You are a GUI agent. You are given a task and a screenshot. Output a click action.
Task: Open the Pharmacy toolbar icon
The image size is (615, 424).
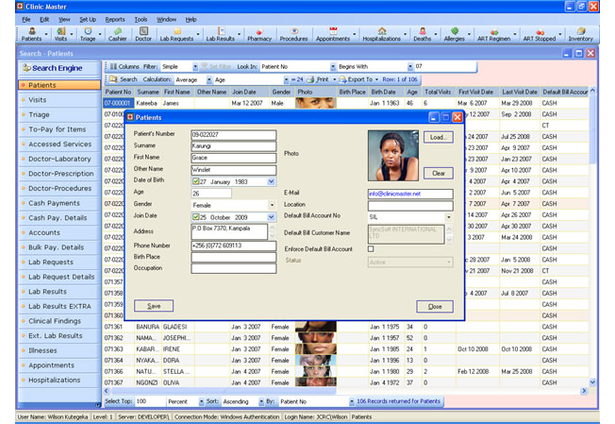click(259, 35)
